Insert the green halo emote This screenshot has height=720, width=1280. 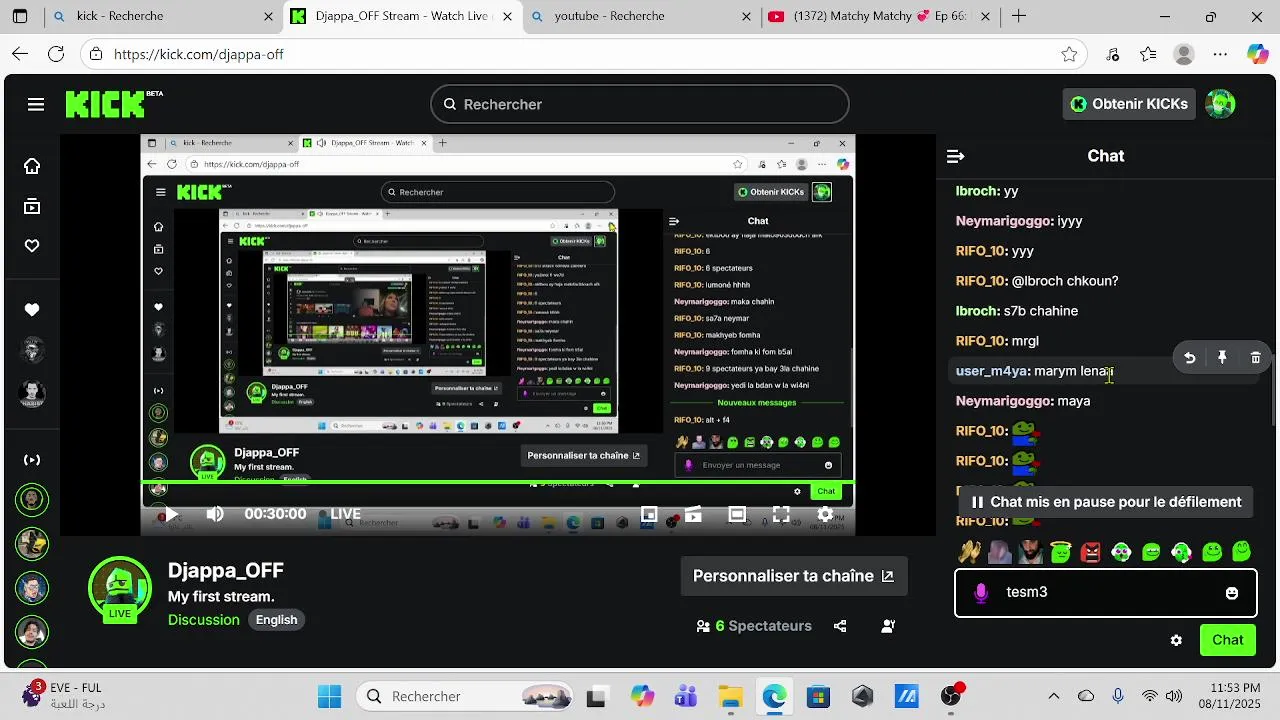point(1060,551)
